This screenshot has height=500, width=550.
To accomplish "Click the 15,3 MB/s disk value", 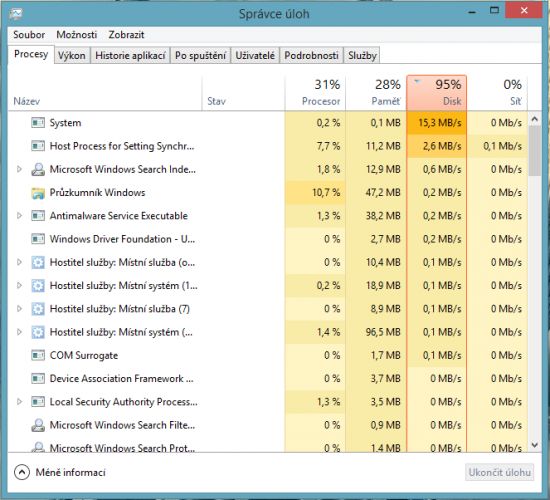I will tap(440, 123).
